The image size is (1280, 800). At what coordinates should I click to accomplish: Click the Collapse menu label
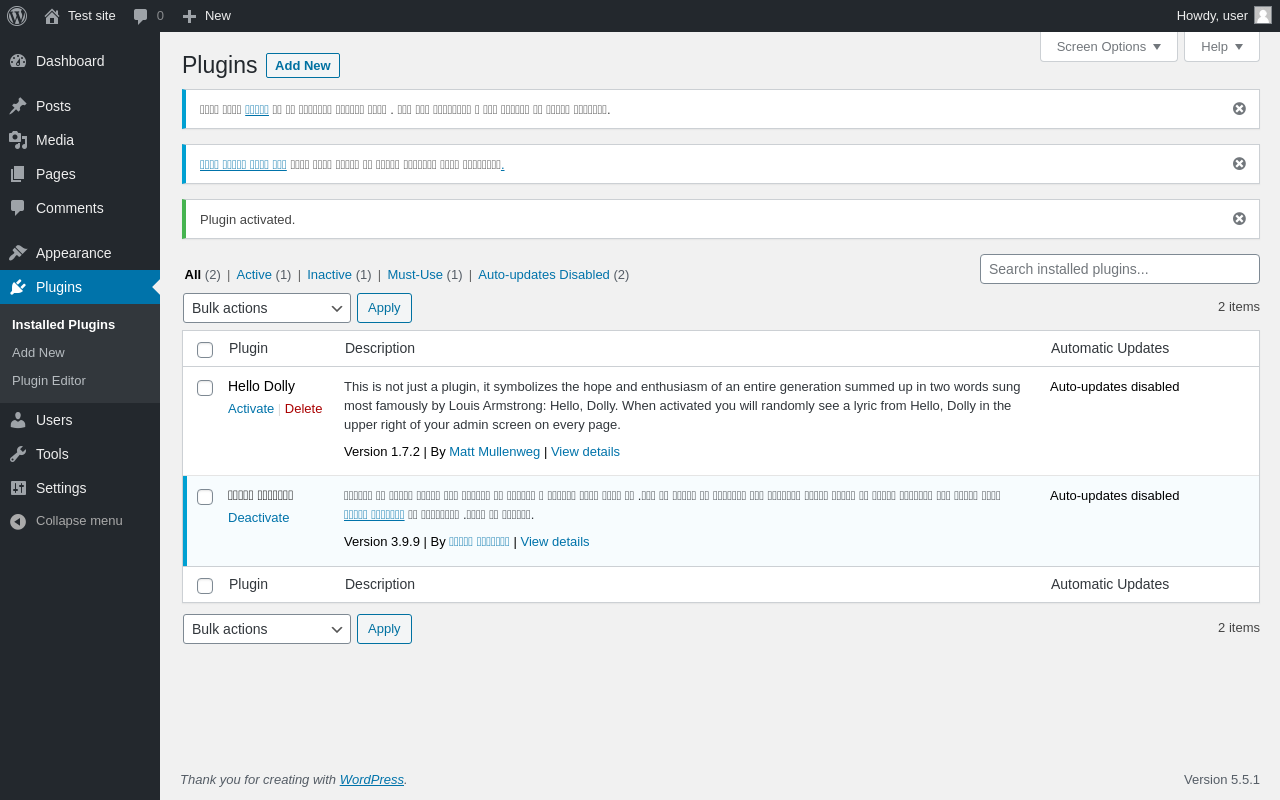pyautogui.click(x=79, y=520)
